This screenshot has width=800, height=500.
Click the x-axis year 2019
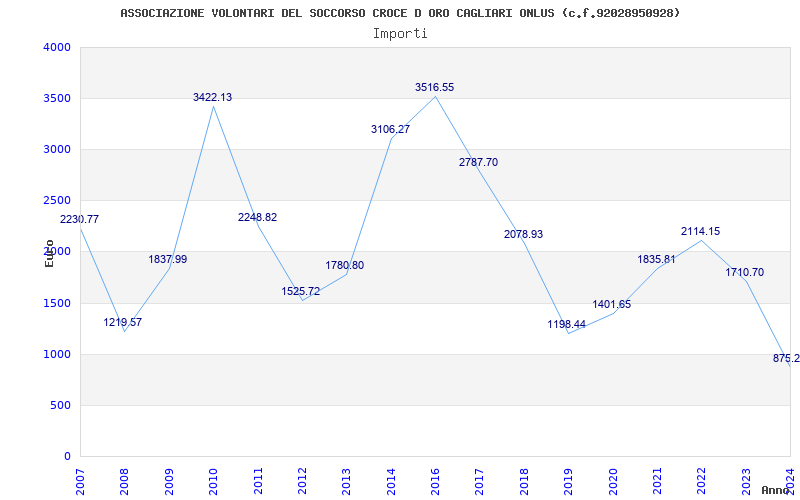[568, 481]
